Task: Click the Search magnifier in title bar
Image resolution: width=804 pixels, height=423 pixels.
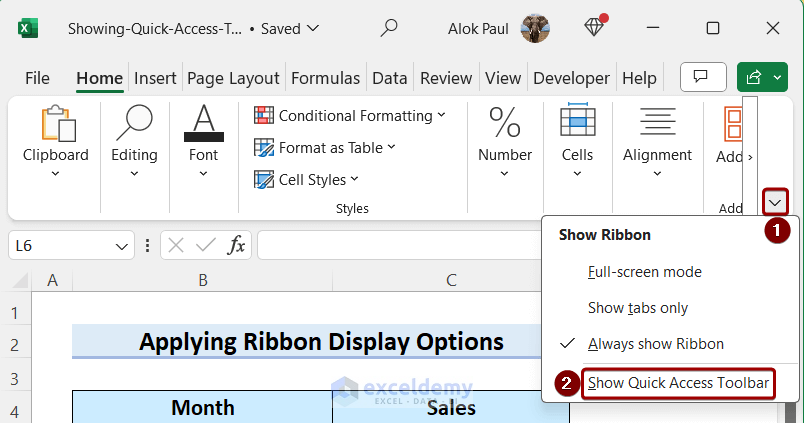Action: tap(390, 28)
